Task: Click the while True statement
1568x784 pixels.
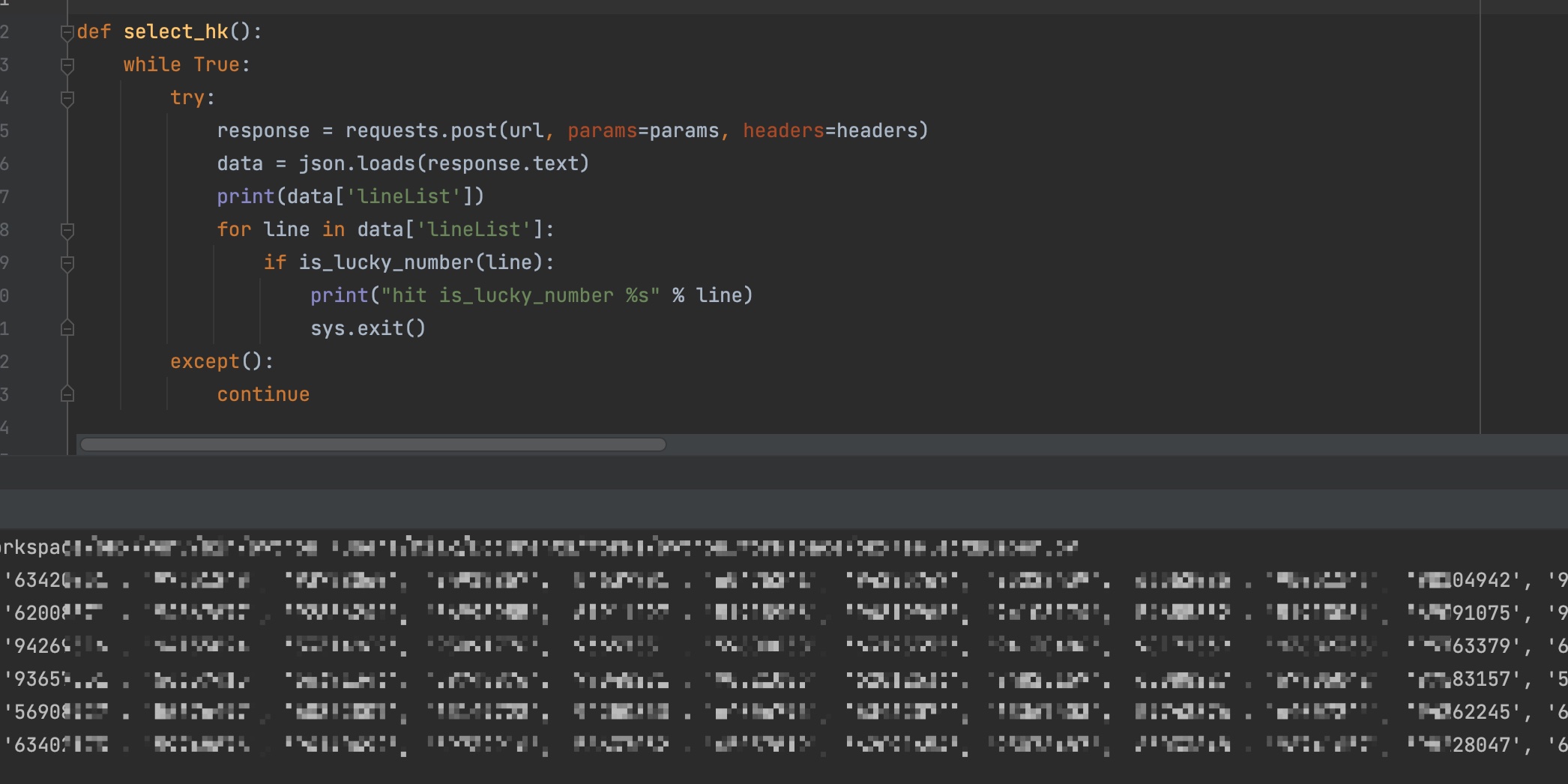Action: [187, 64]
